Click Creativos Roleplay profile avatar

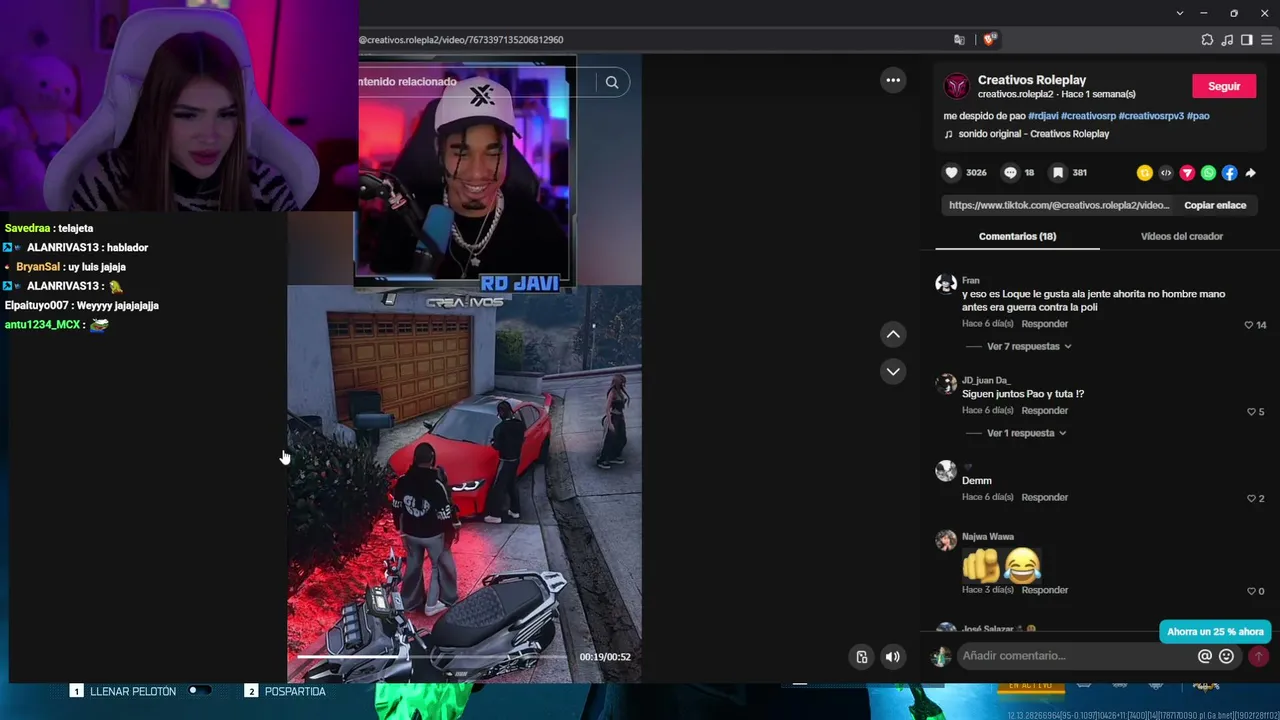click(957, 87)
